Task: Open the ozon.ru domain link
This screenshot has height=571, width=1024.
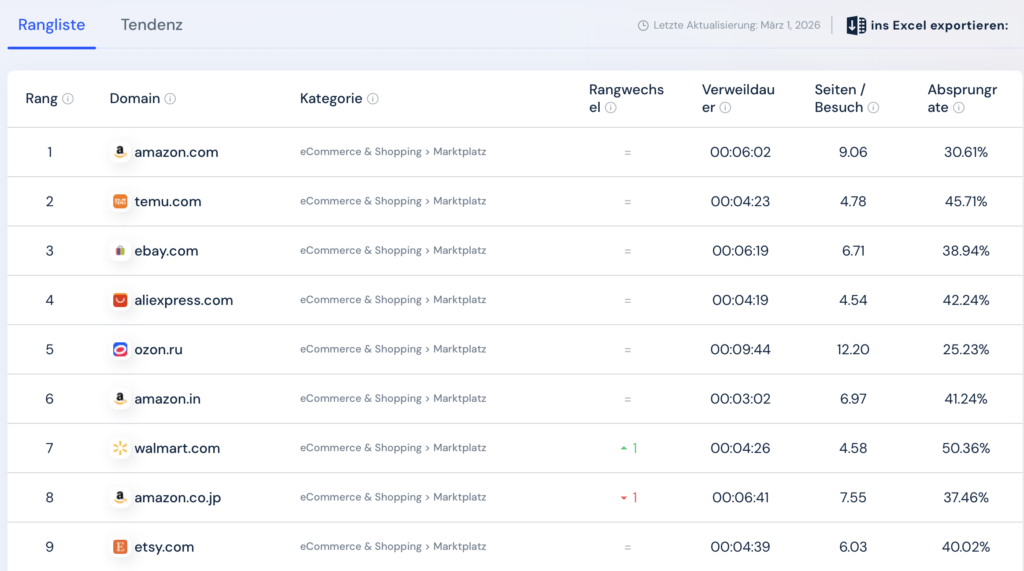Action: [158, 350]
